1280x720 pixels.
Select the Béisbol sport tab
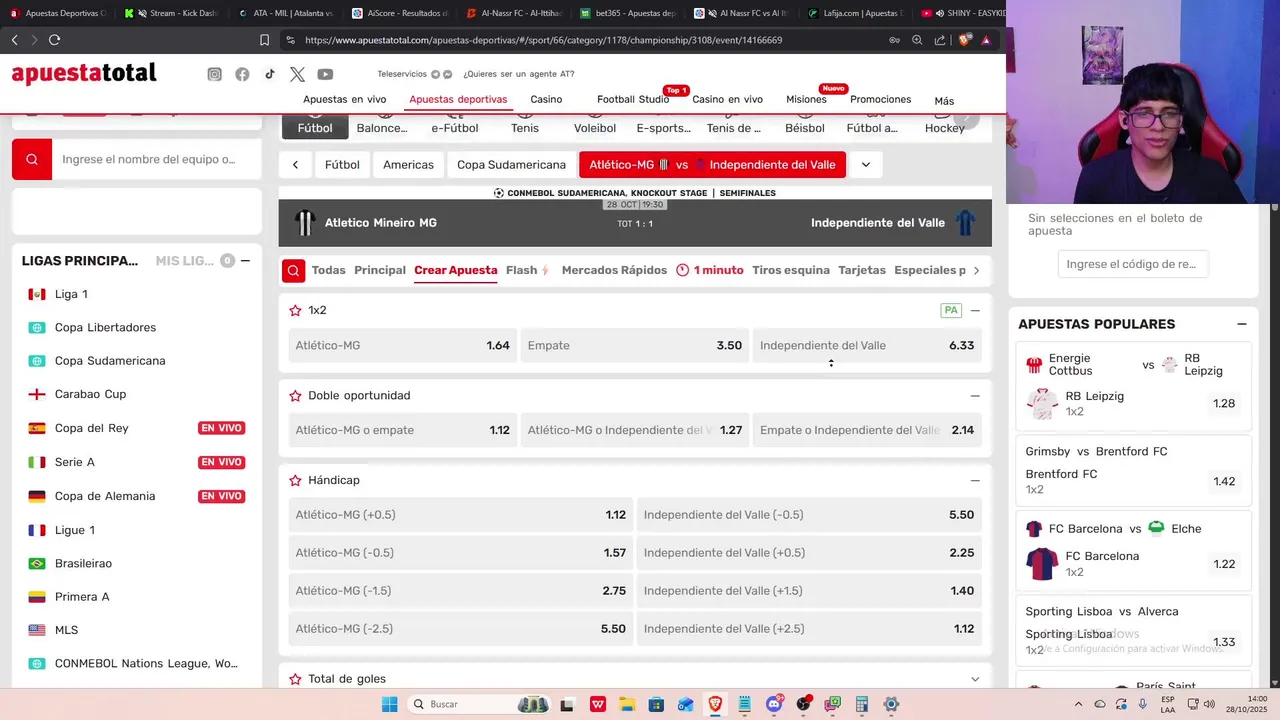click(x=805, y=127)
